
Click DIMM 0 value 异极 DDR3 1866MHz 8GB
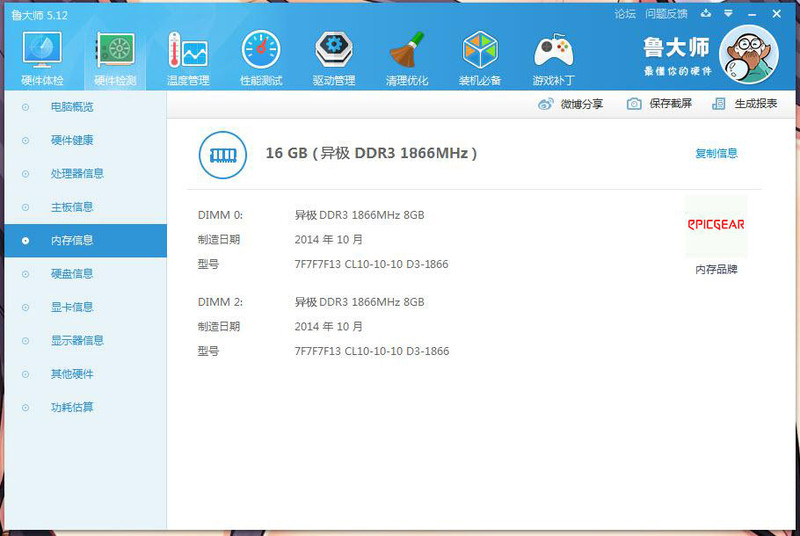[359, 215]
